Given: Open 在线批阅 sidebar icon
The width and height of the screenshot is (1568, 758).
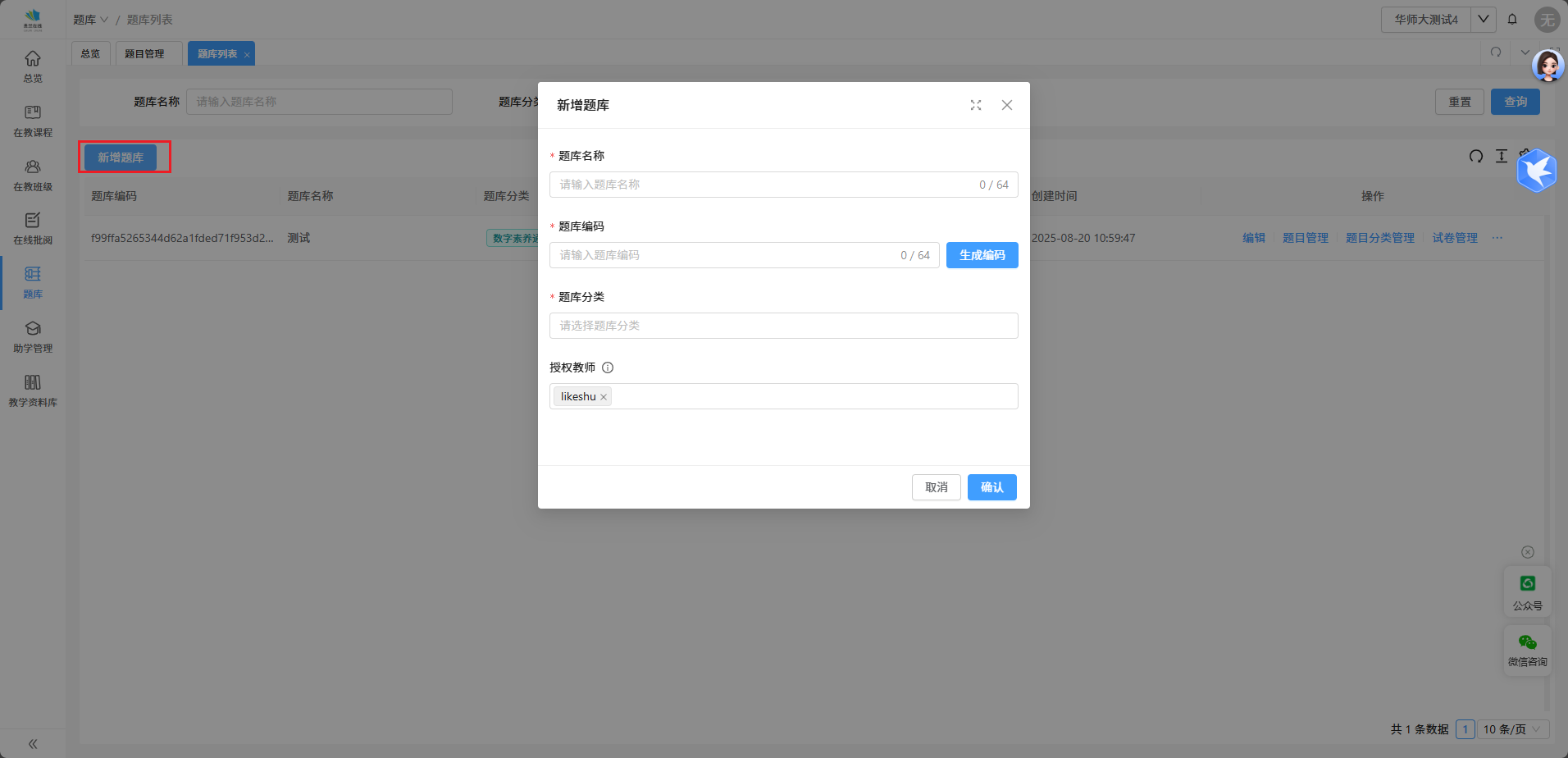Looking at the screenshot, I should [33, 228].
